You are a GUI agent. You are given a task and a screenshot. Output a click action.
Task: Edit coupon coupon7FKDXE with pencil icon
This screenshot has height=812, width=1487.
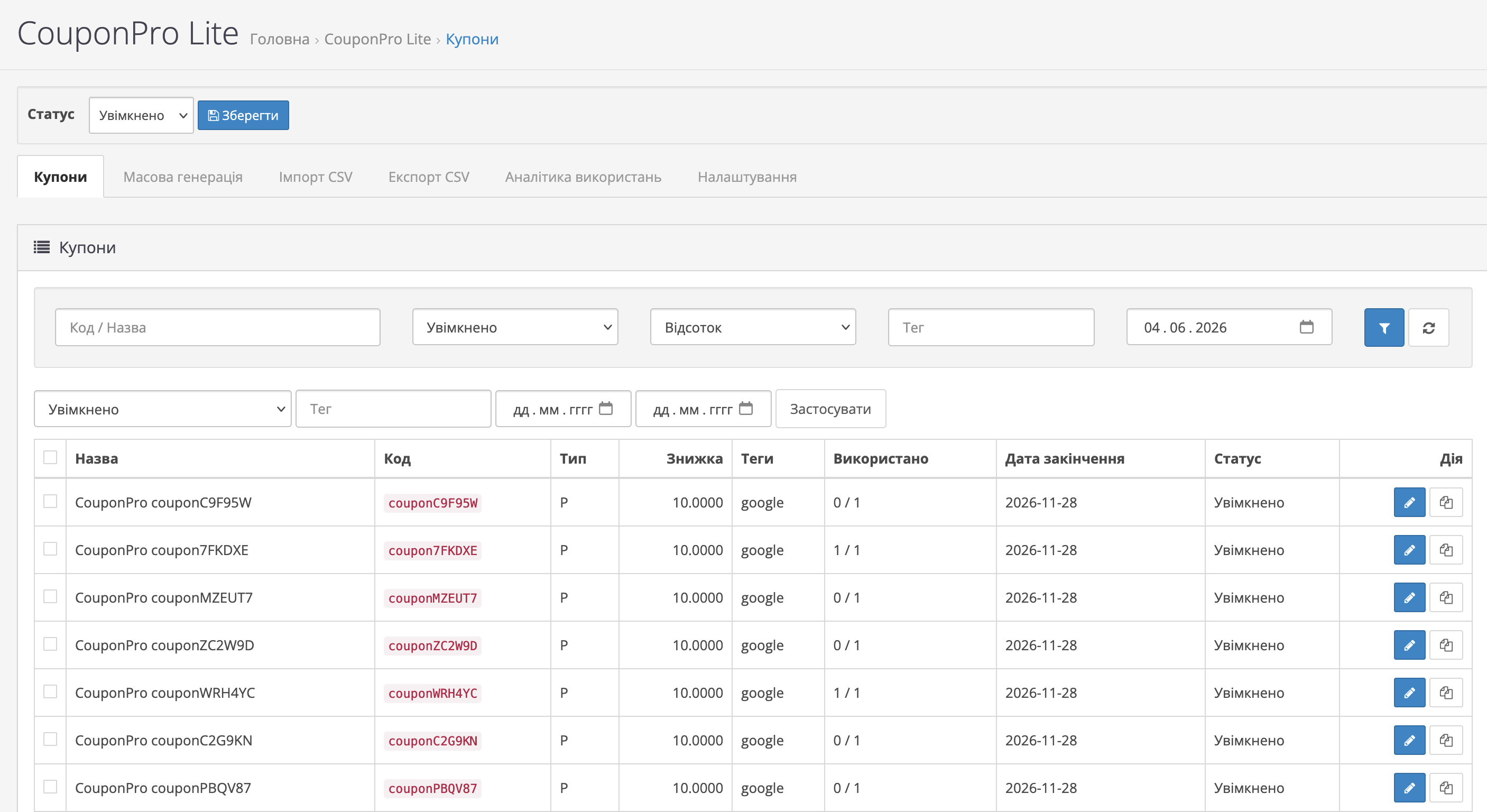[1409, 550]
